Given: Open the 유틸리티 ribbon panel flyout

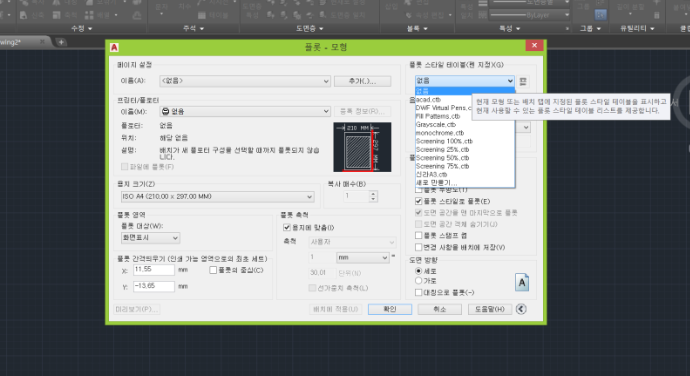Looking at the screenshot, I should 637,28.
